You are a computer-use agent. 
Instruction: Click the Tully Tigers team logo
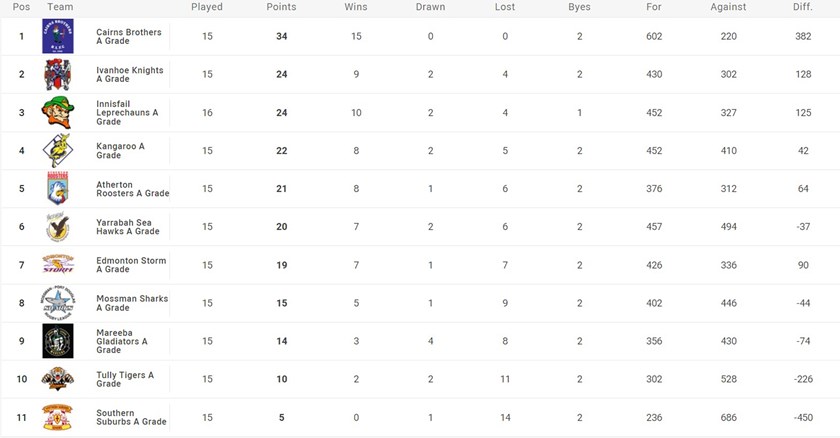point(57,379)
